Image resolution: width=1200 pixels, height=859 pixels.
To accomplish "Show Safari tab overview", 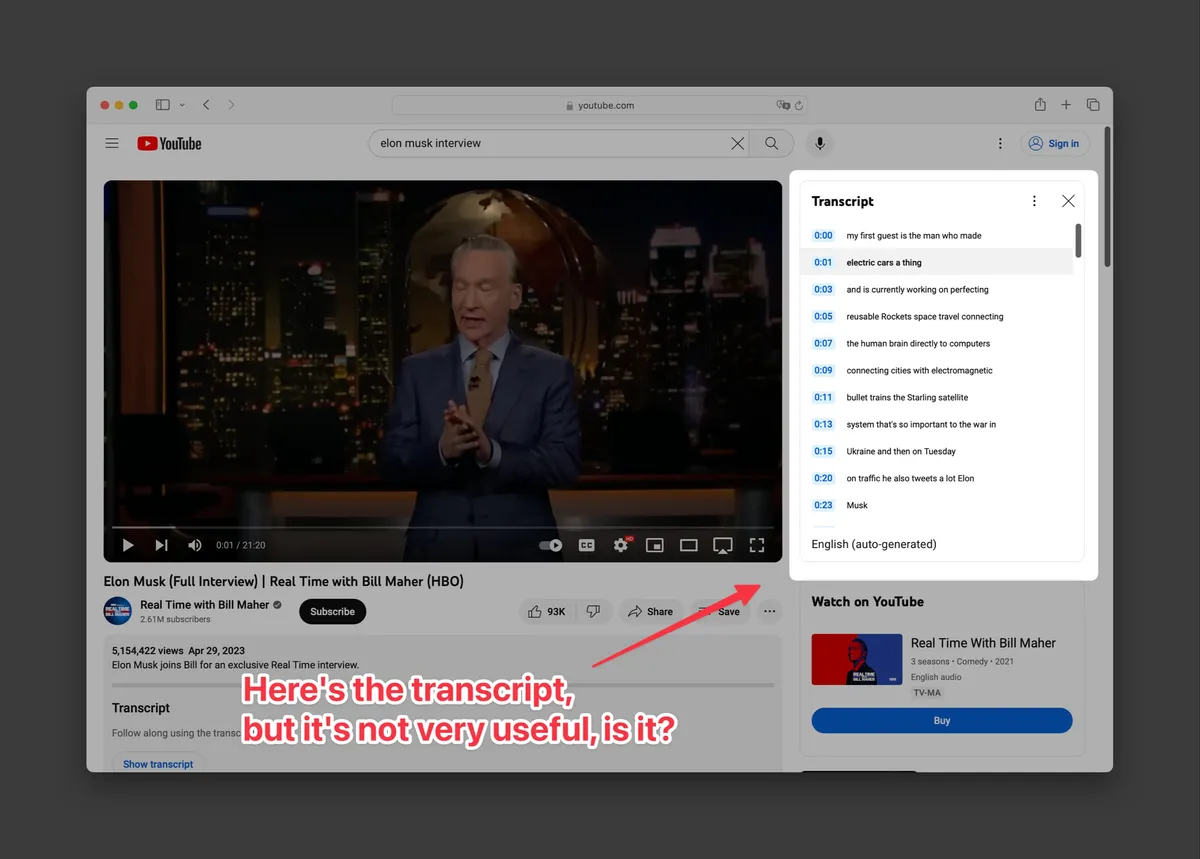I will tap(1093, 105).
